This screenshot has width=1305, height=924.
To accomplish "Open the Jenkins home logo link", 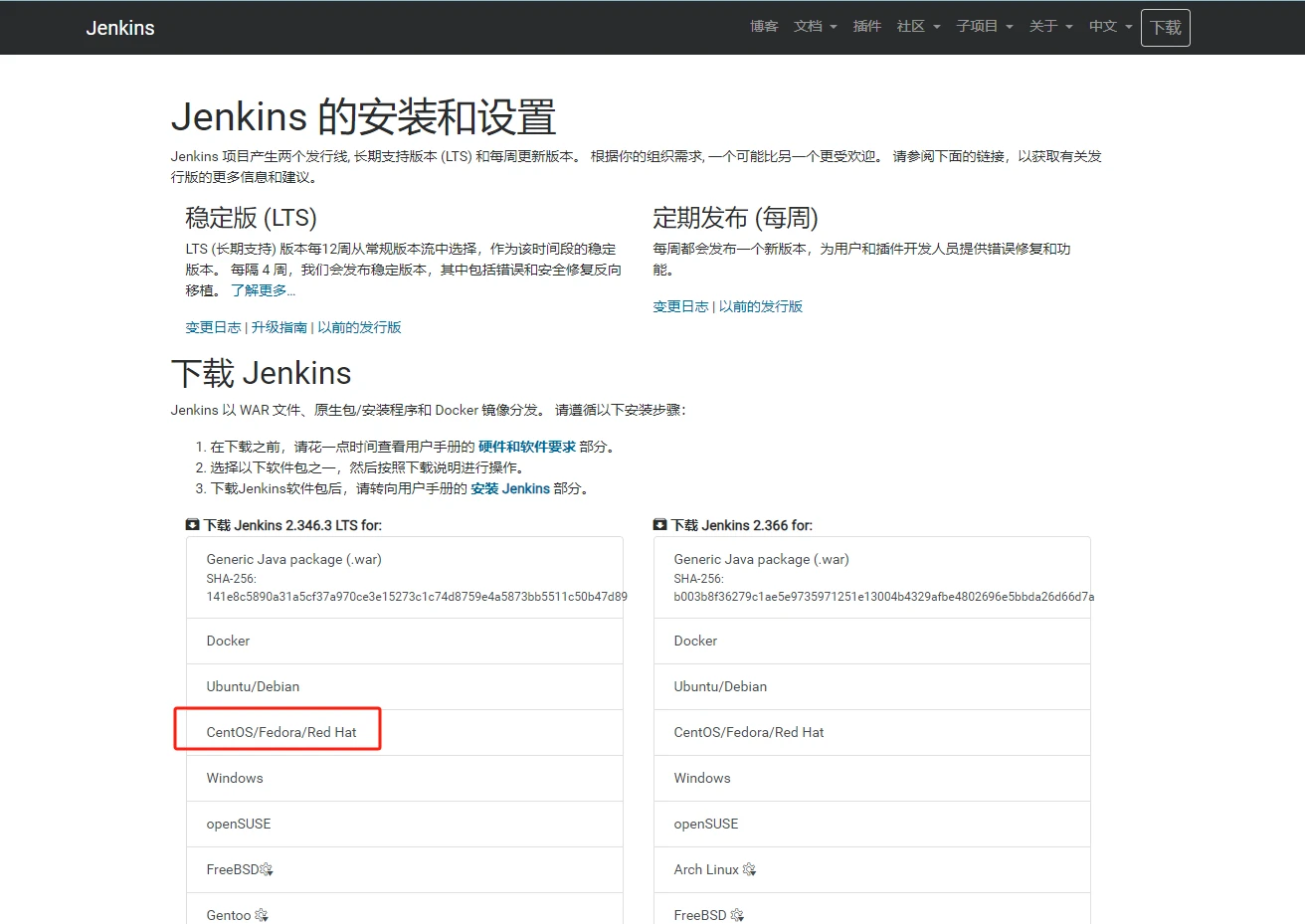I will coord(120,28).
